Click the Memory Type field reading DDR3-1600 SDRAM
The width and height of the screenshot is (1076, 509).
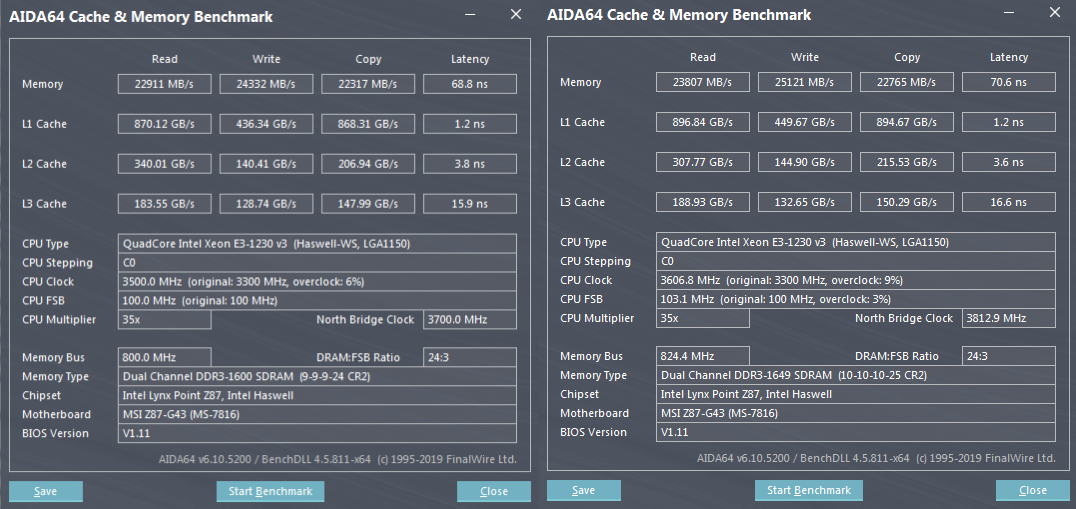tap(317, 377)
